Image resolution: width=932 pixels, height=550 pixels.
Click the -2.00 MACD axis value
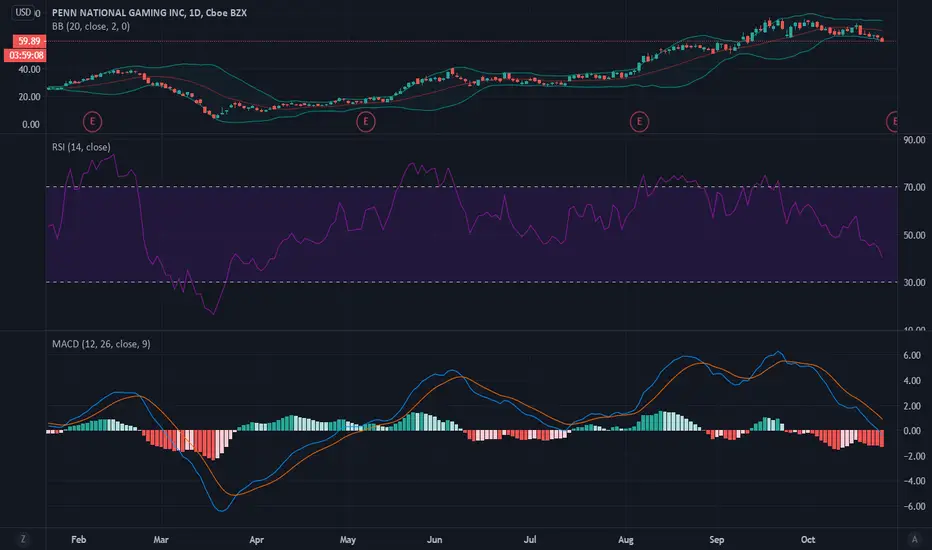[914, 456]
